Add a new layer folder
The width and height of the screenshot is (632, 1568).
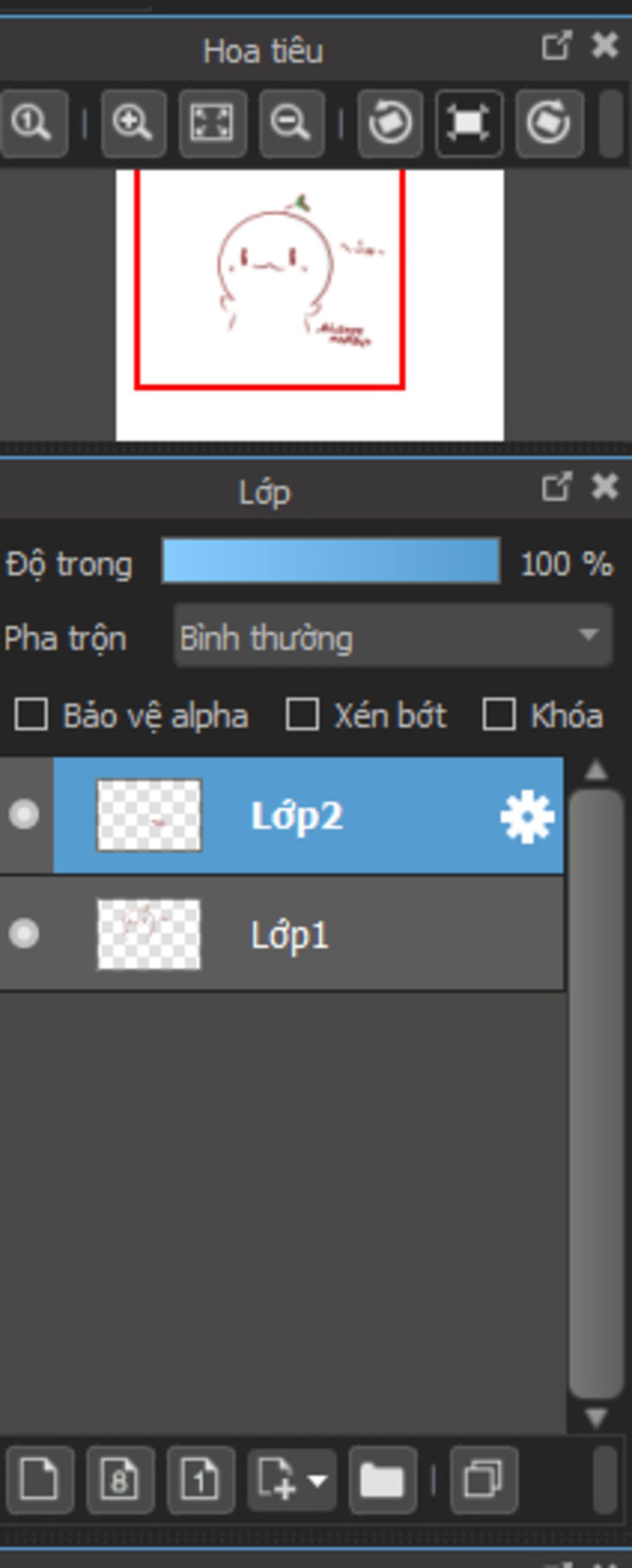tap(382, 1480)
